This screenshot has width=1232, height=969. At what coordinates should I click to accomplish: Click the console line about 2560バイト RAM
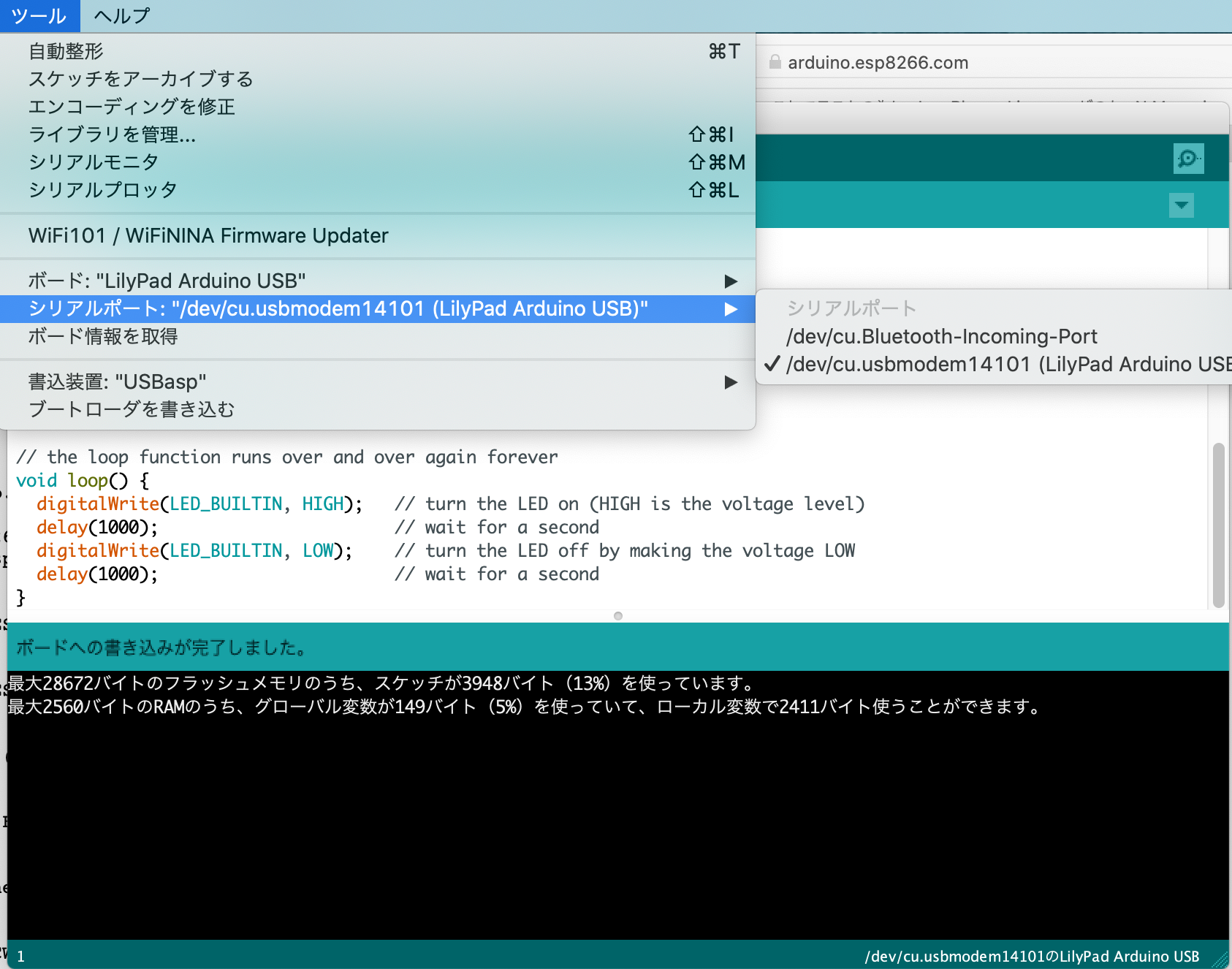click(525, 707)
